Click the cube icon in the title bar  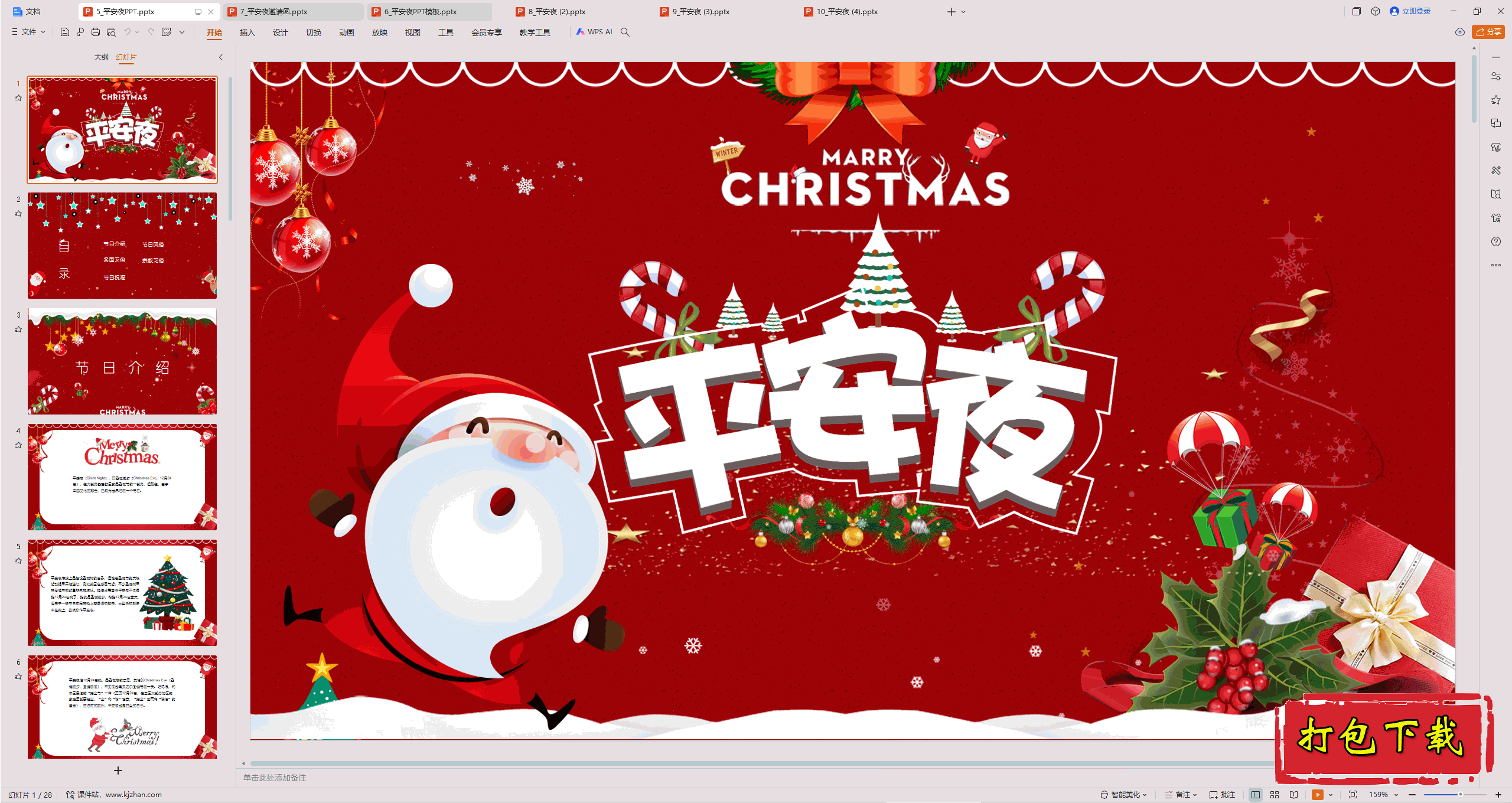[x=1376, y=11]
